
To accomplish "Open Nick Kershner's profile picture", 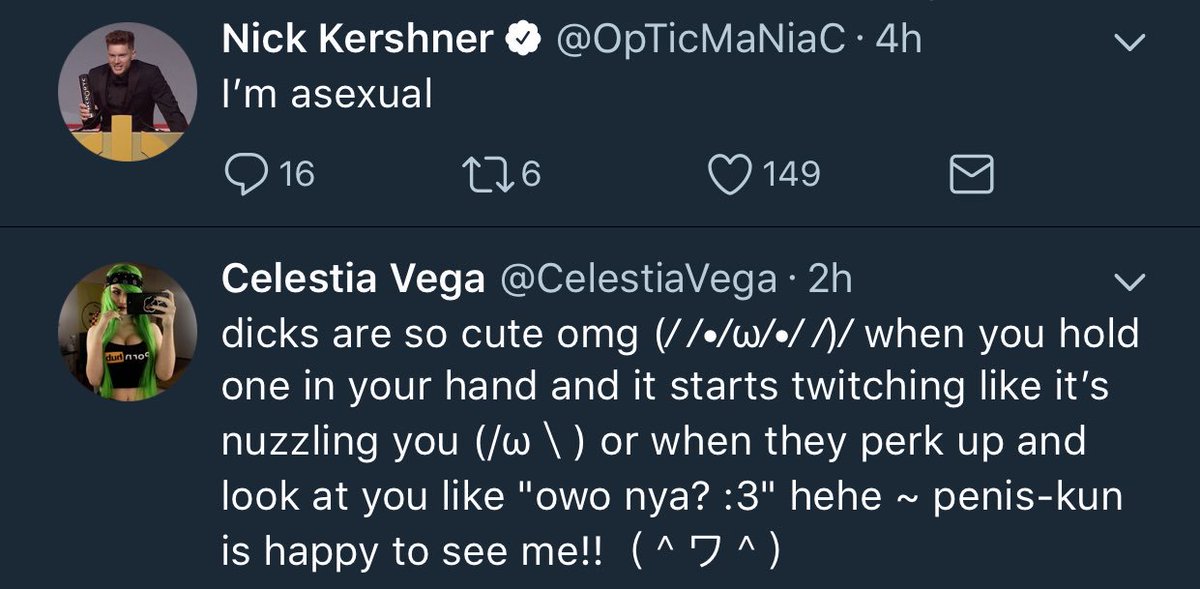I will click(x=126, y=88).
